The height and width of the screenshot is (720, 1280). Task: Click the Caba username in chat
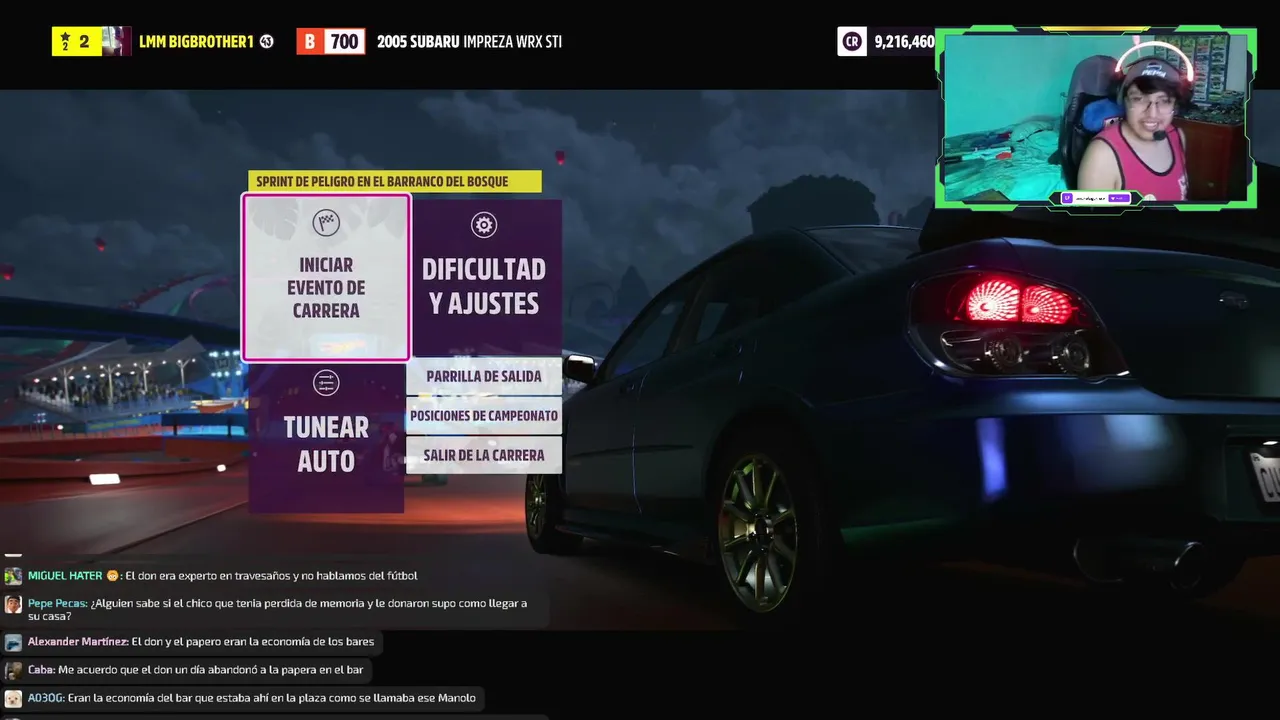point(40,670)
